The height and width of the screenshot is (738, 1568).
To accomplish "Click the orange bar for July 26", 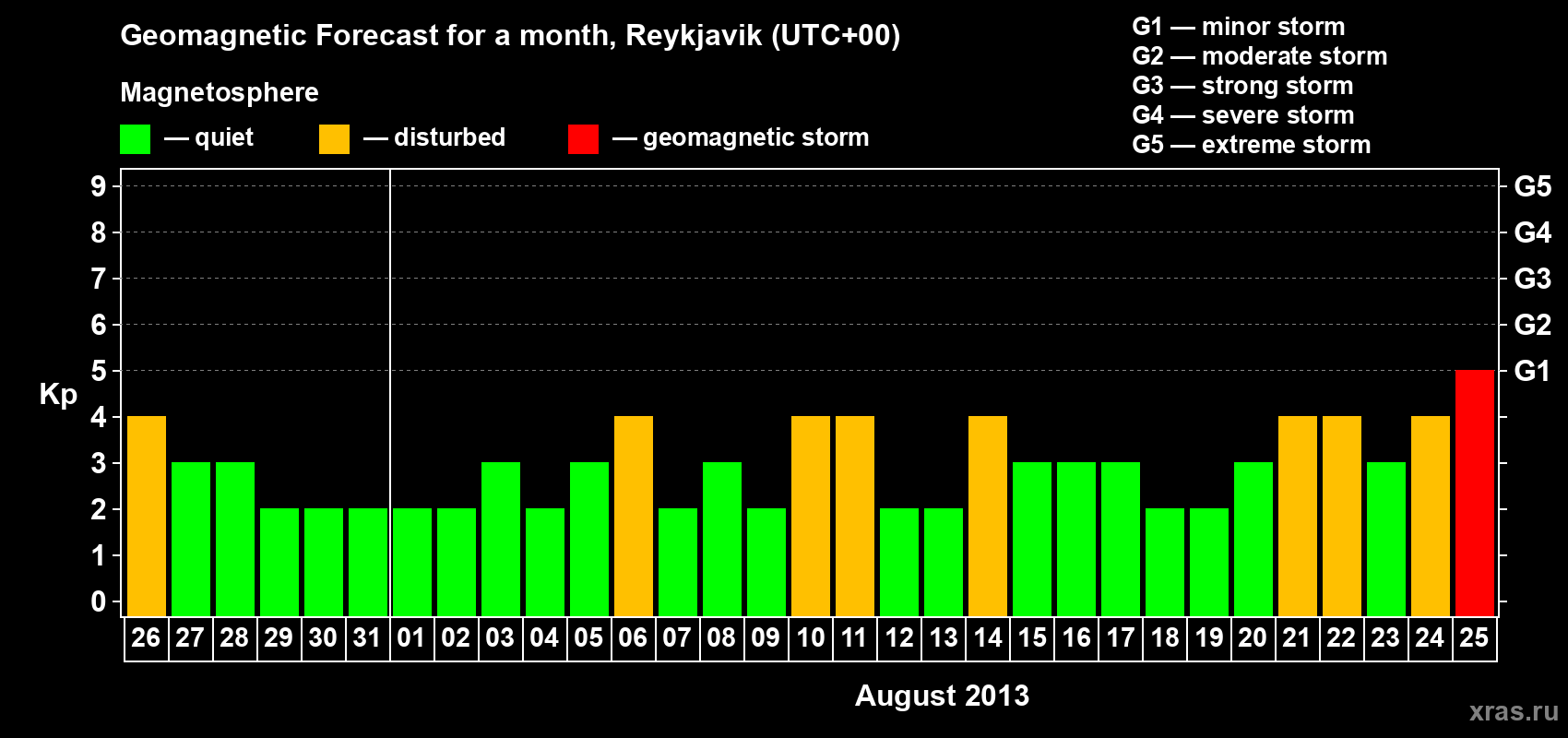I will click(147, 516).
